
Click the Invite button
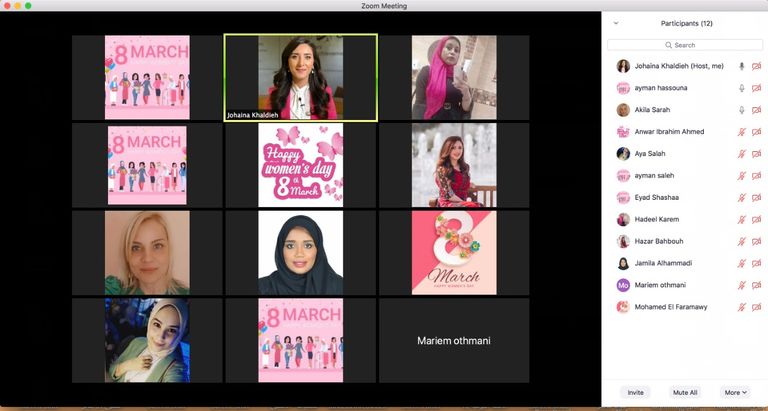point(635,392)
